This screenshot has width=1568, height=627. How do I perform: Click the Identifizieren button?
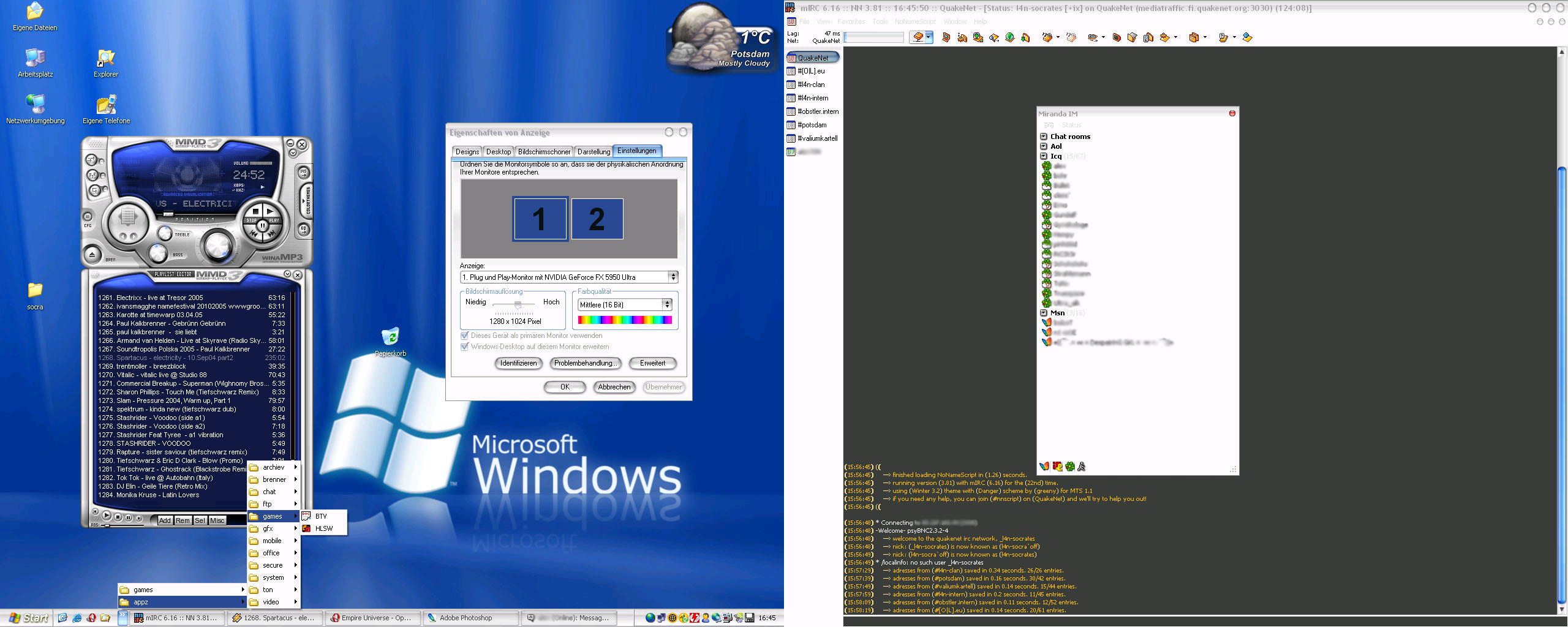[x=518, y=363]
